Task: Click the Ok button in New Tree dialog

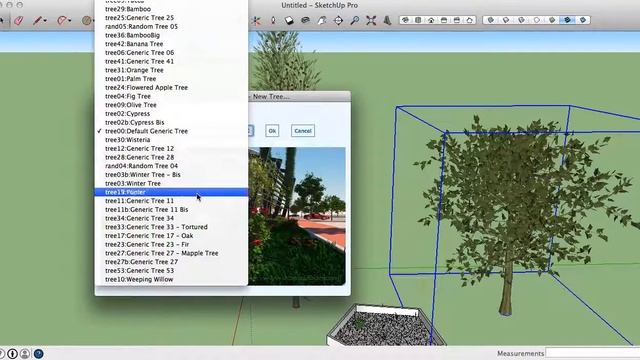Action: [272, 131]
